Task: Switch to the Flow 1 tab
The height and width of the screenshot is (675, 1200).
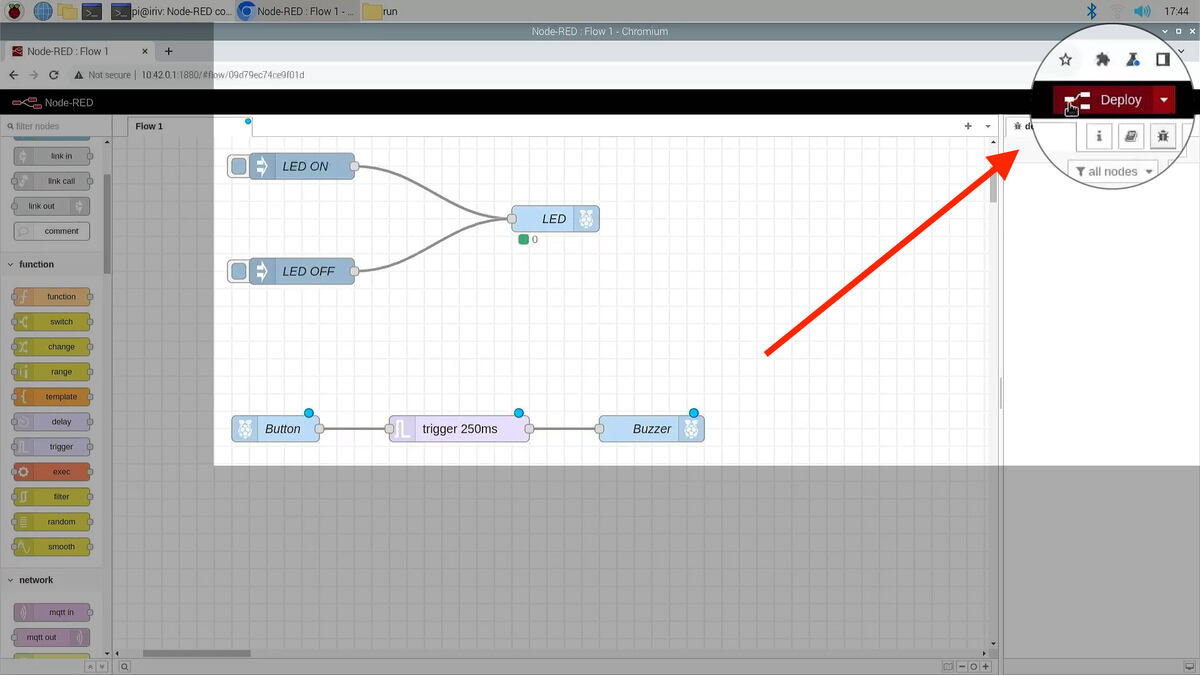Action: coord(149,126)
